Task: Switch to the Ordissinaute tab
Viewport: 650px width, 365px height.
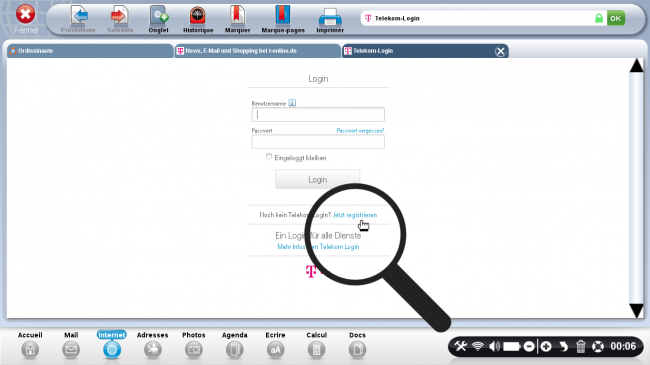Action: [x=90, y=51]
